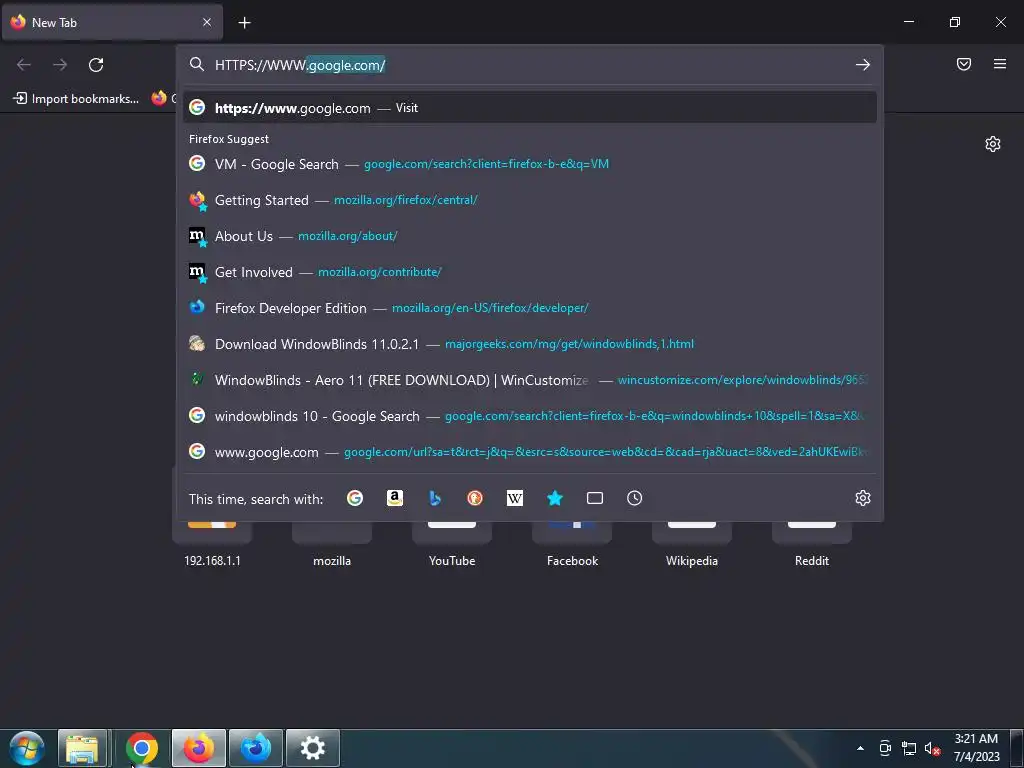Screen dimensions: 1024x768
Task: Open windowblinds 10 - Google Search suggestion
Action: pos(530,416)
